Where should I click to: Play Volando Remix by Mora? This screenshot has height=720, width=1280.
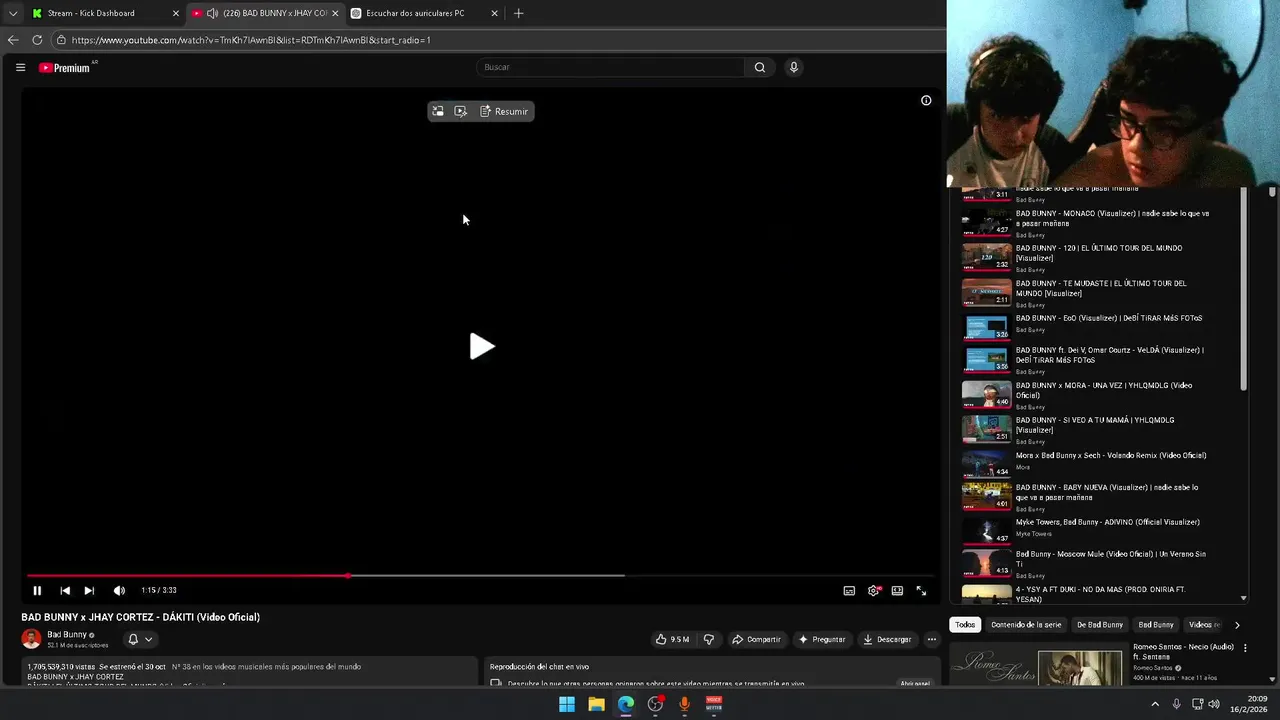(x=1097, y=462)
